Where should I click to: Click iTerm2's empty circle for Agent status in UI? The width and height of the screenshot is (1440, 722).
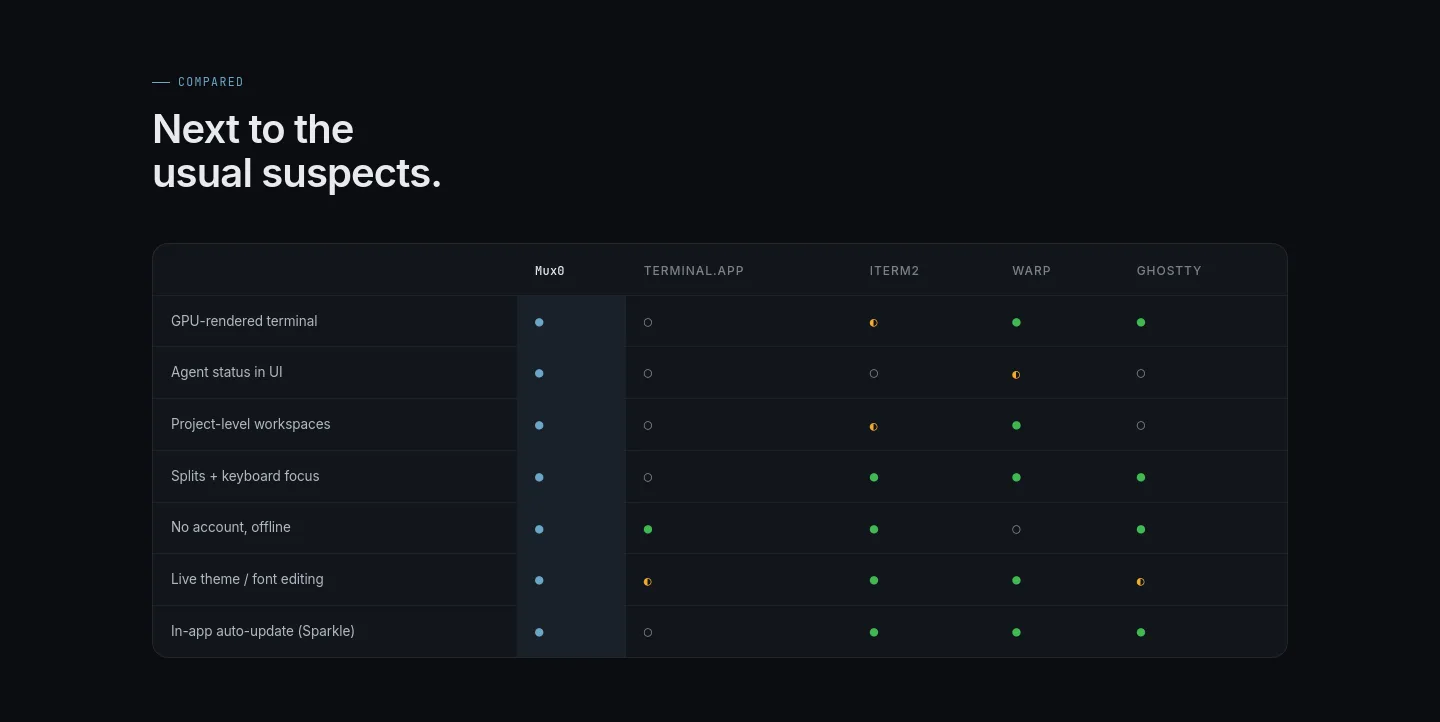tap(874, 373)
